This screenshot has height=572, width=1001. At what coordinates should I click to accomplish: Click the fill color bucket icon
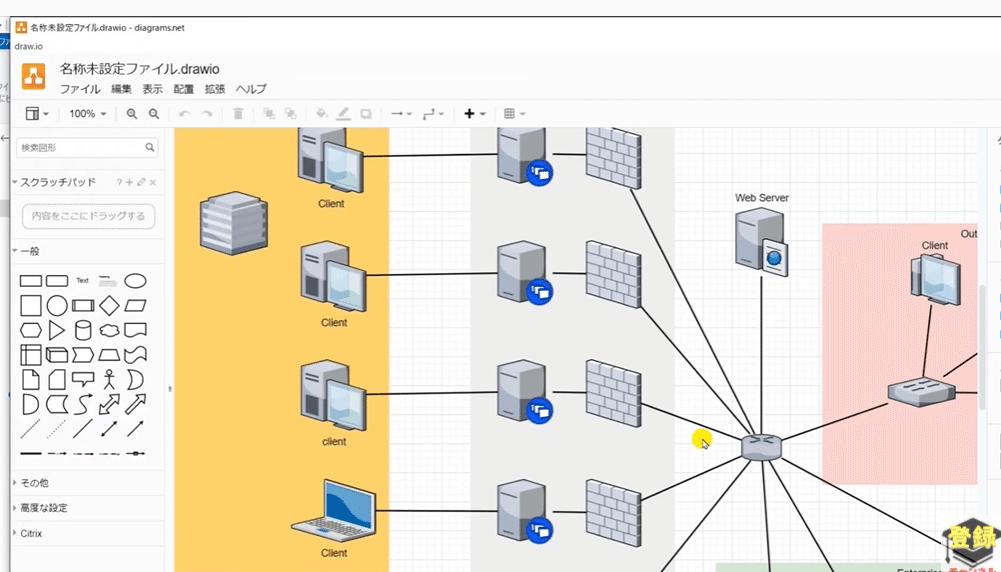[x=322, y=114]
